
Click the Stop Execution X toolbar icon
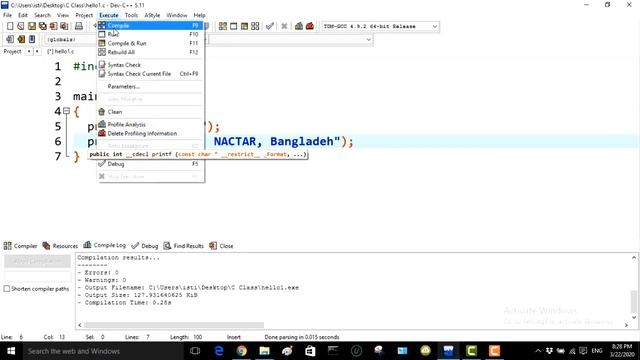coord(284,26)
